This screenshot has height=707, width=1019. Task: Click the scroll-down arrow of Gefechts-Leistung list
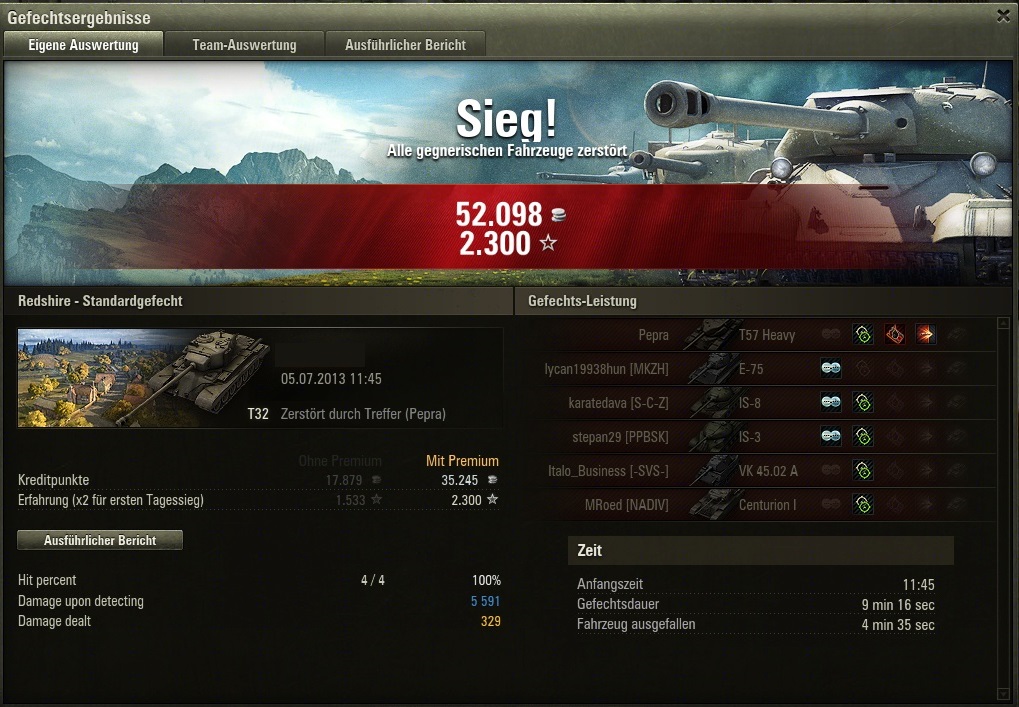coord(1004,694)
